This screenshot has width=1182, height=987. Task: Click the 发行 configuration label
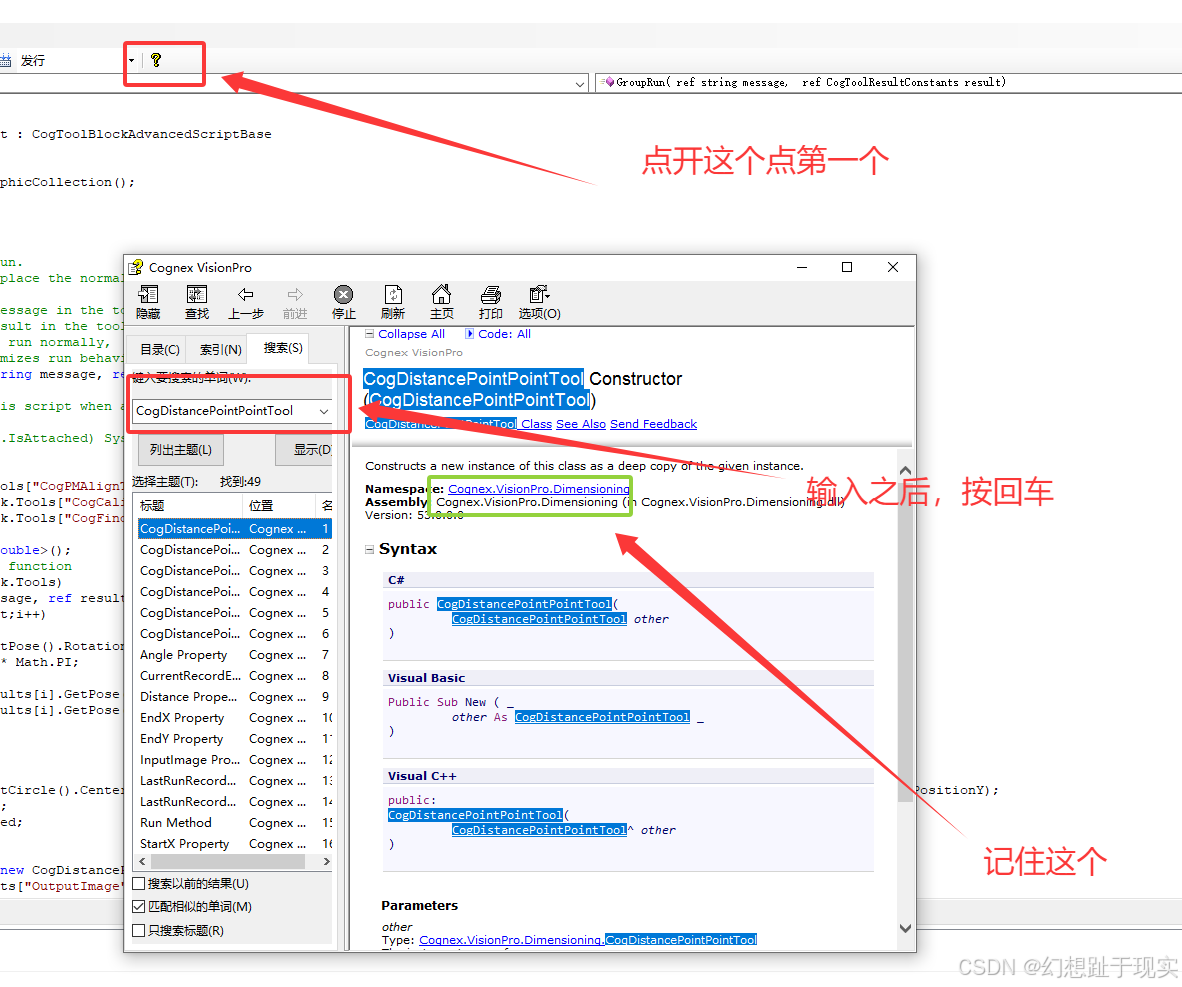[x=32, y=60]
